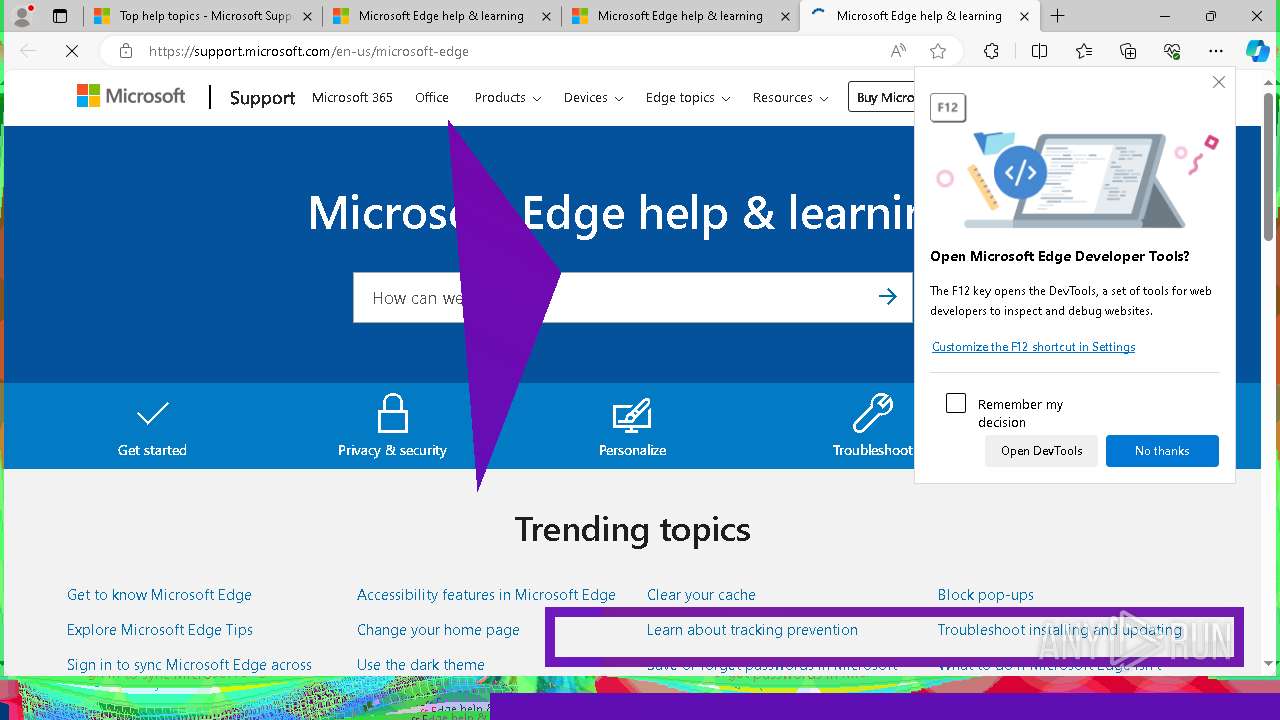Open the Troubleshoot category

point(873,426)
